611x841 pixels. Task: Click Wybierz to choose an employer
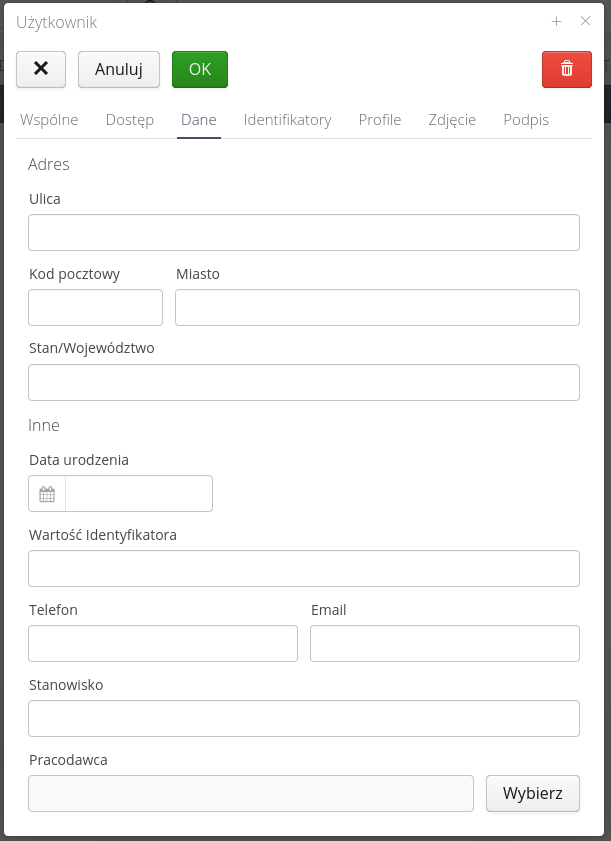click(533, 793)
